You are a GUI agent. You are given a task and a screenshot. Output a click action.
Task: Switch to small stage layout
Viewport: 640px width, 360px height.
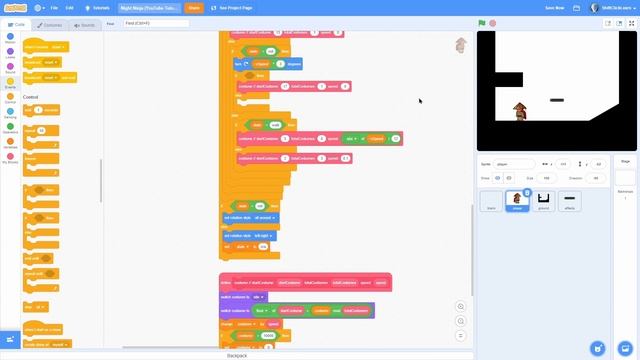(608, 23)
